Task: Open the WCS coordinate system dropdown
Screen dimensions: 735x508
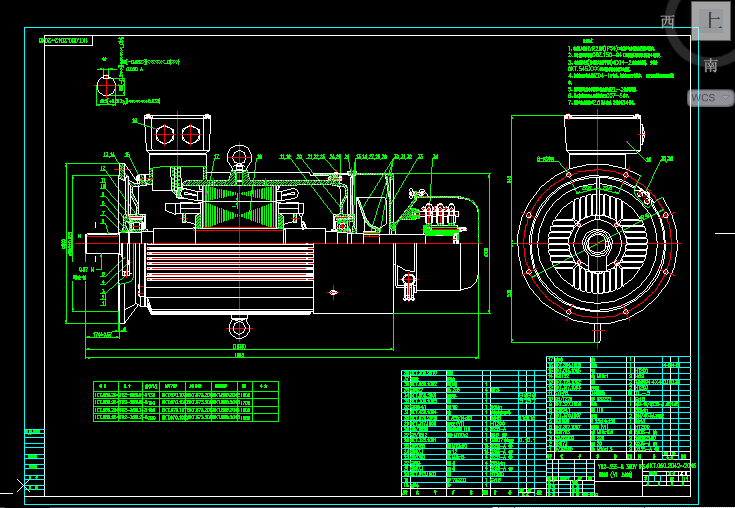Action: click(x=709, y=98)
